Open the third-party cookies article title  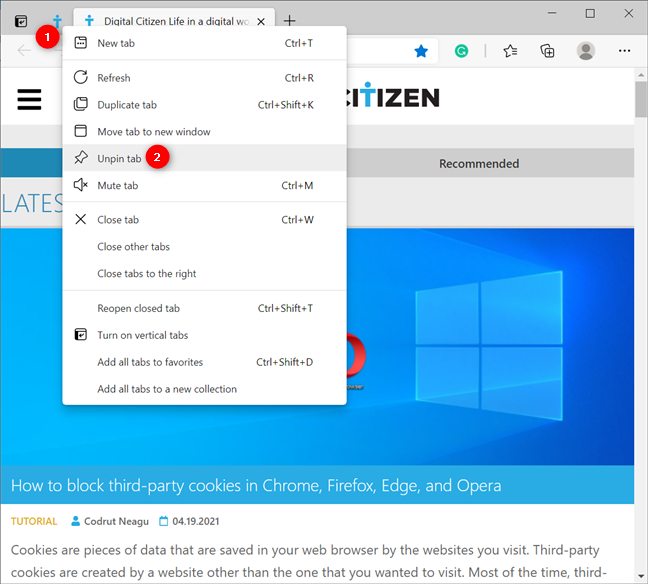[256, 486]
